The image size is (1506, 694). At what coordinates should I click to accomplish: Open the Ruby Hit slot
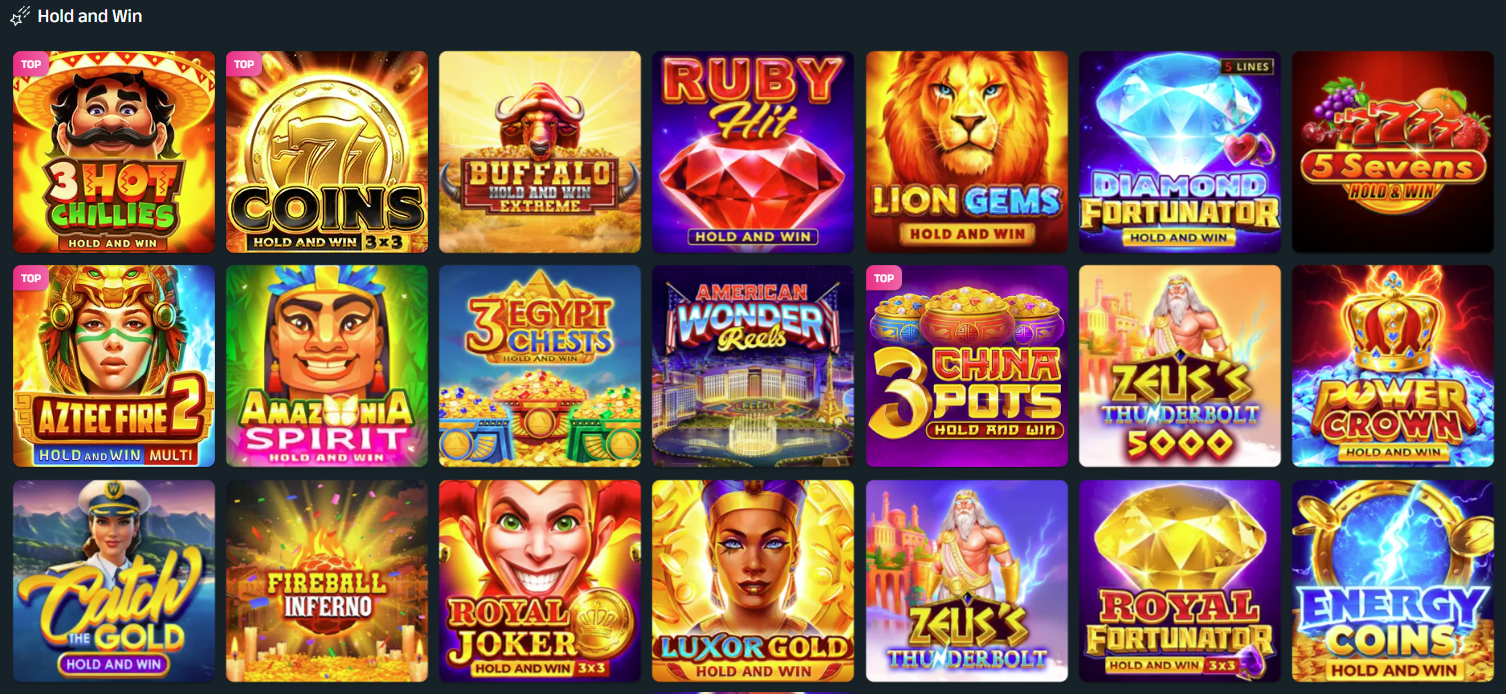coord(753,152)
